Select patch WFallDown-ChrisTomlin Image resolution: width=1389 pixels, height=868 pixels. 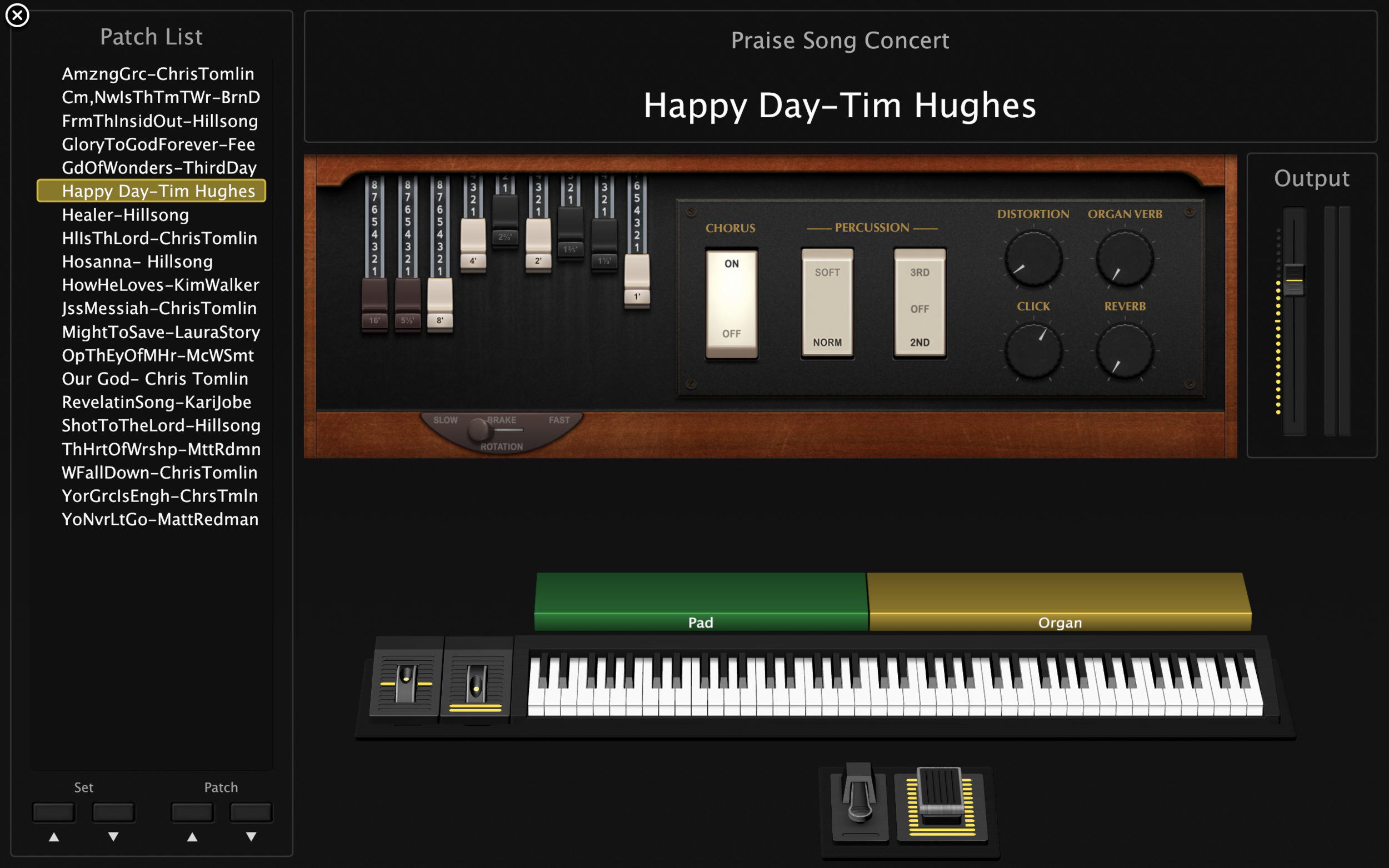pyautogui.click(x=159, y=473)
